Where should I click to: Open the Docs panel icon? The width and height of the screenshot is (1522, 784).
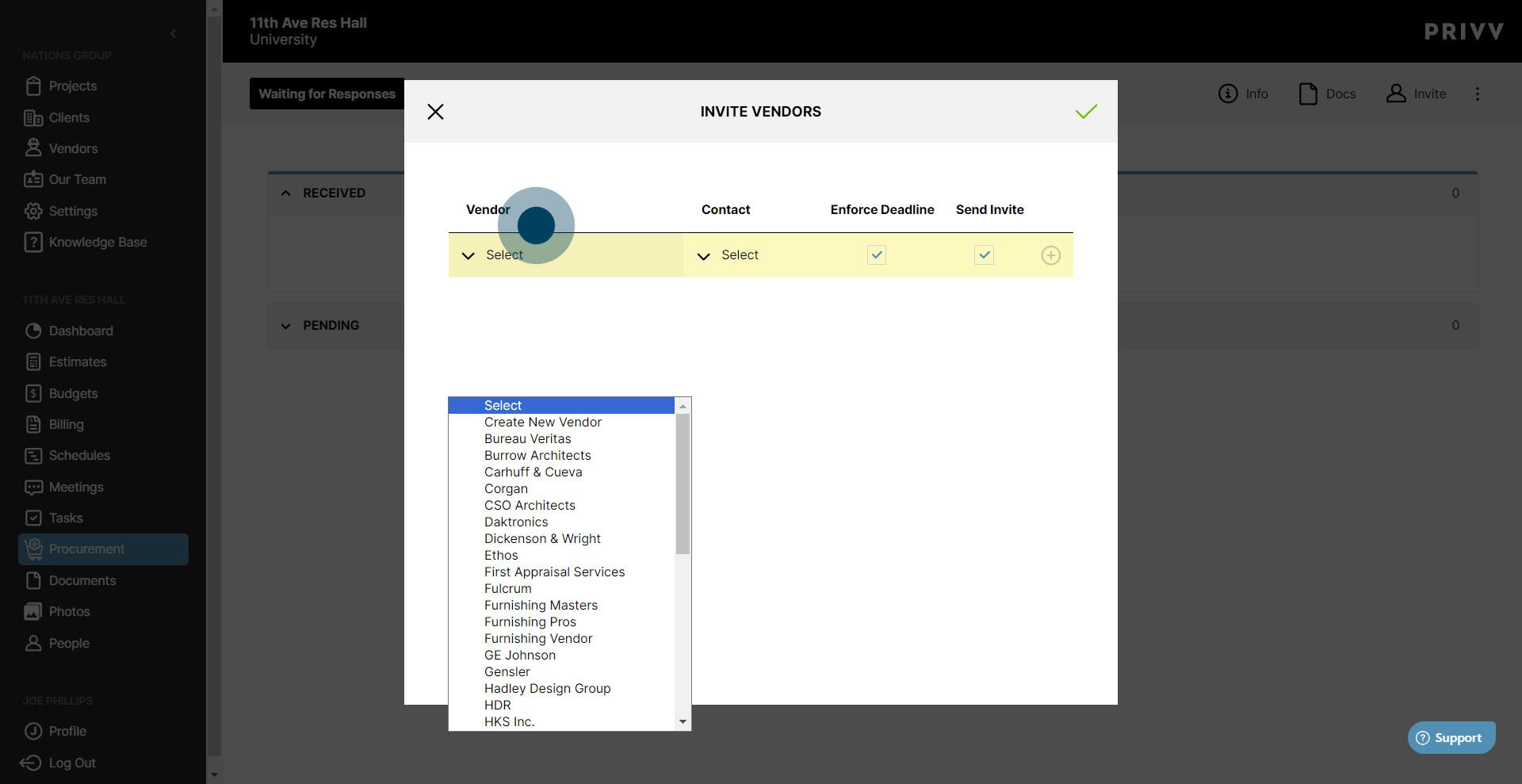coord(1309,94)
